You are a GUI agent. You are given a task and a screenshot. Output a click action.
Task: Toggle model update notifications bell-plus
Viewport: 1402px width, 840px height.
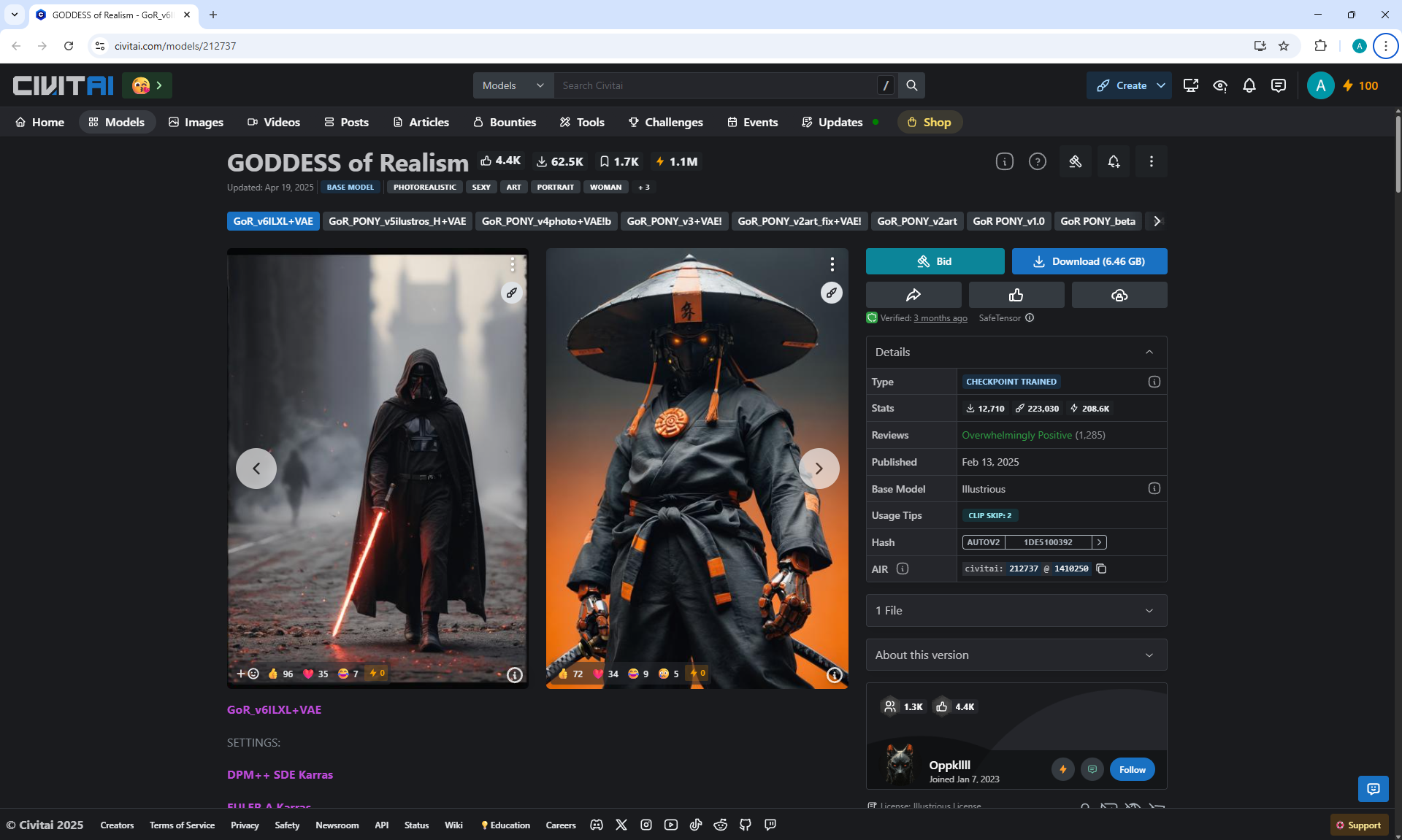point(1113,162)
